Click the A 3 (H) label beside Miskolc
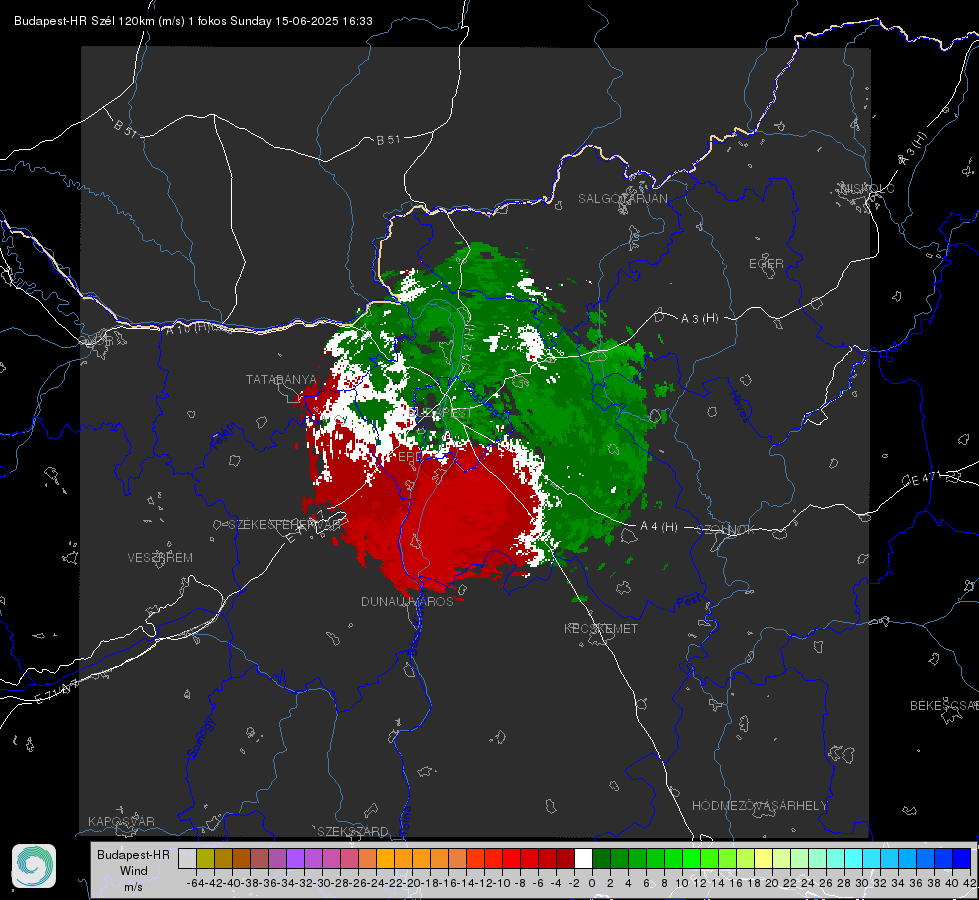Screen dimensions: 979x900 913,149
